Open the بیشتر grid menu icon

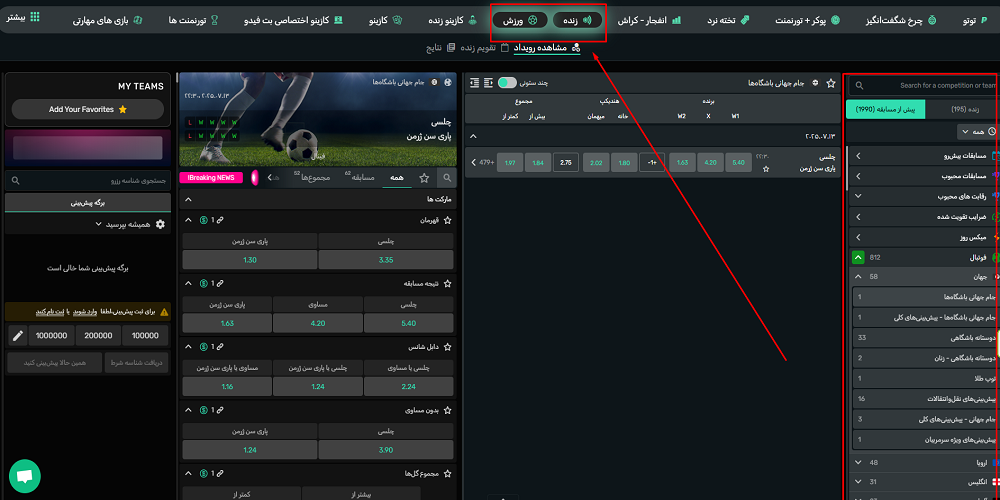point(34,17)
